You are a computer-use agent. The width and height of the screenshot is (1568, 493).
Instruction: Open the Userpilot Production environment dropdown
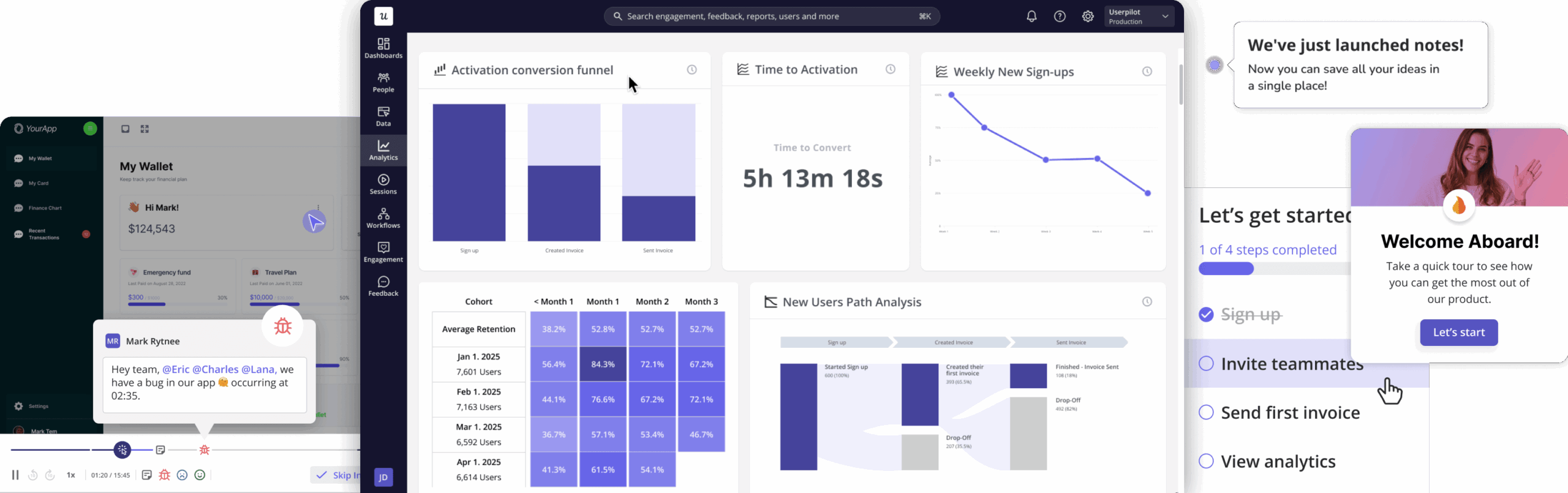(1139, 17)
